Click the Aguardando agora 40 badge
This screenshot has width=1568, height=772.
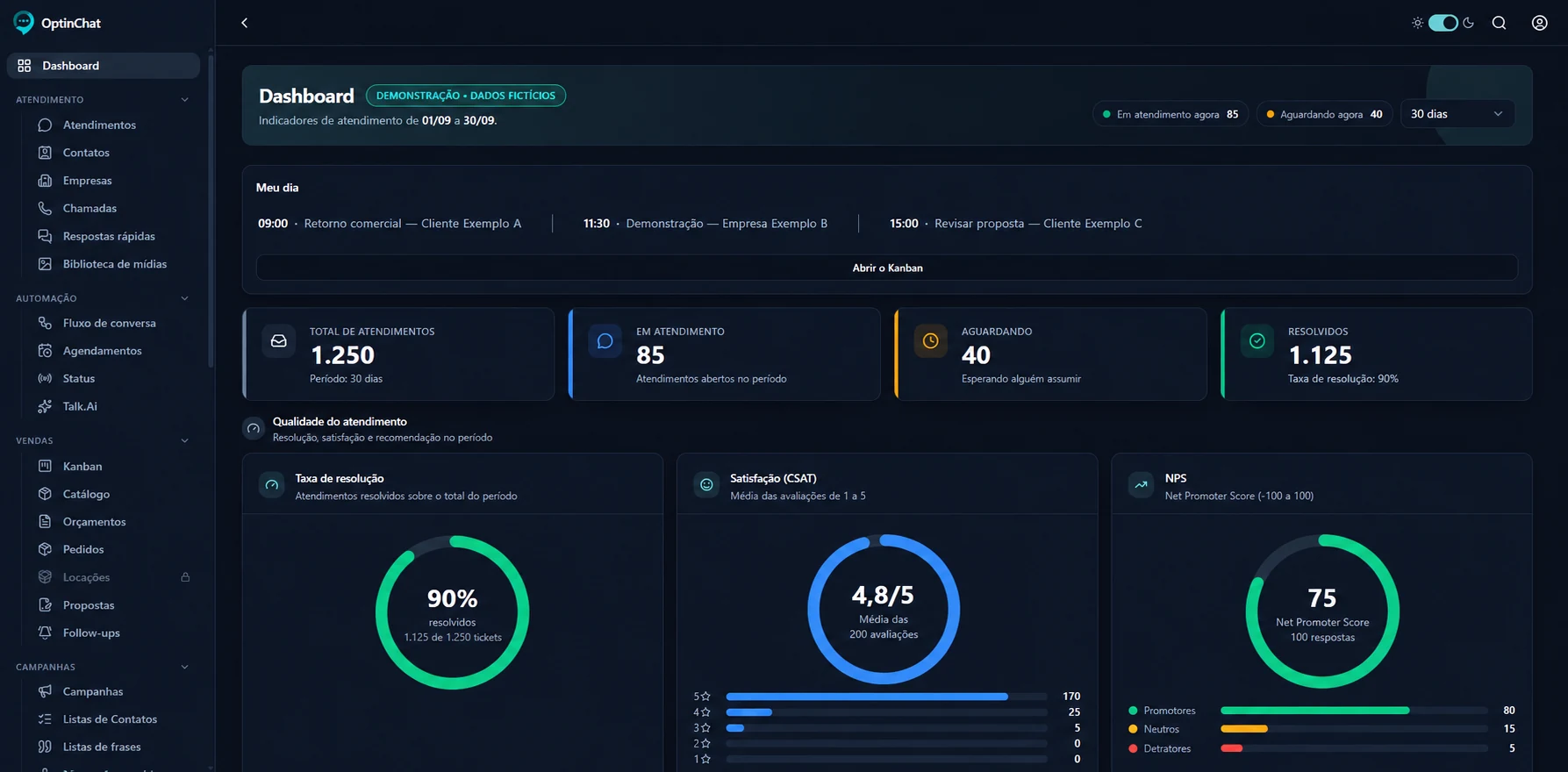pyautogui.click(x=1325, y=114)
